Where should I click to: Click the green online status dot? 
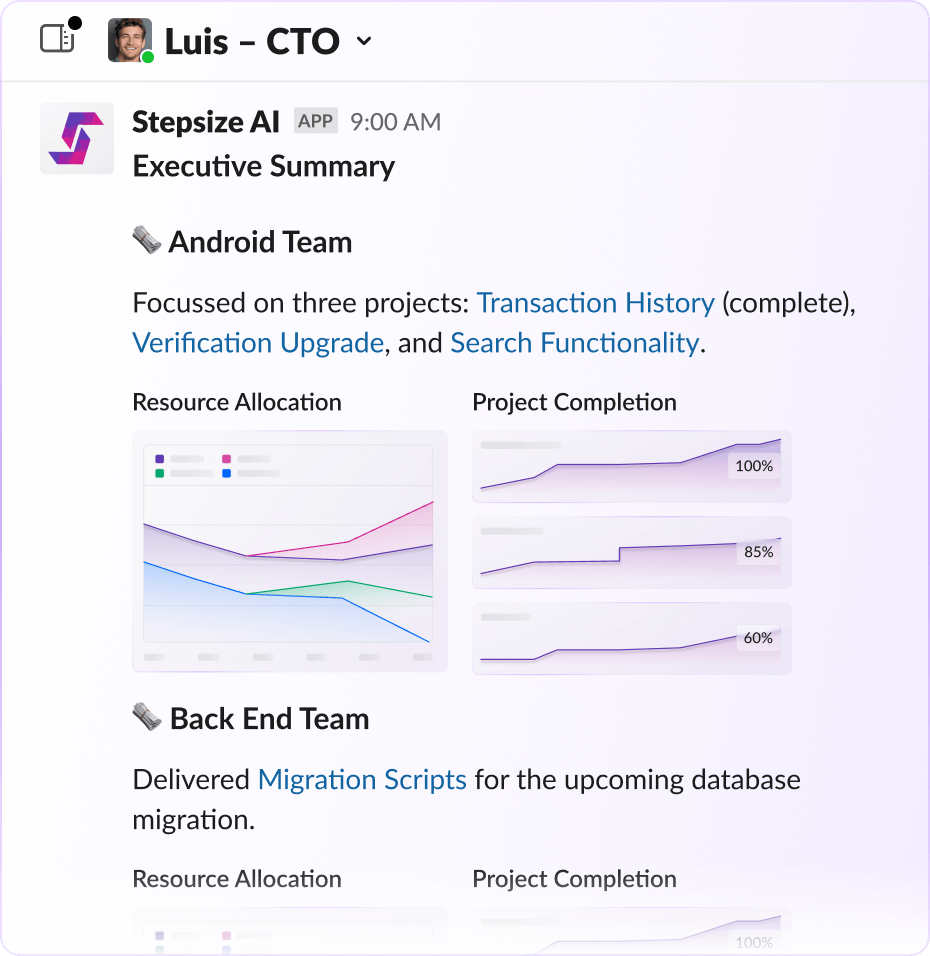coord(148,57)
